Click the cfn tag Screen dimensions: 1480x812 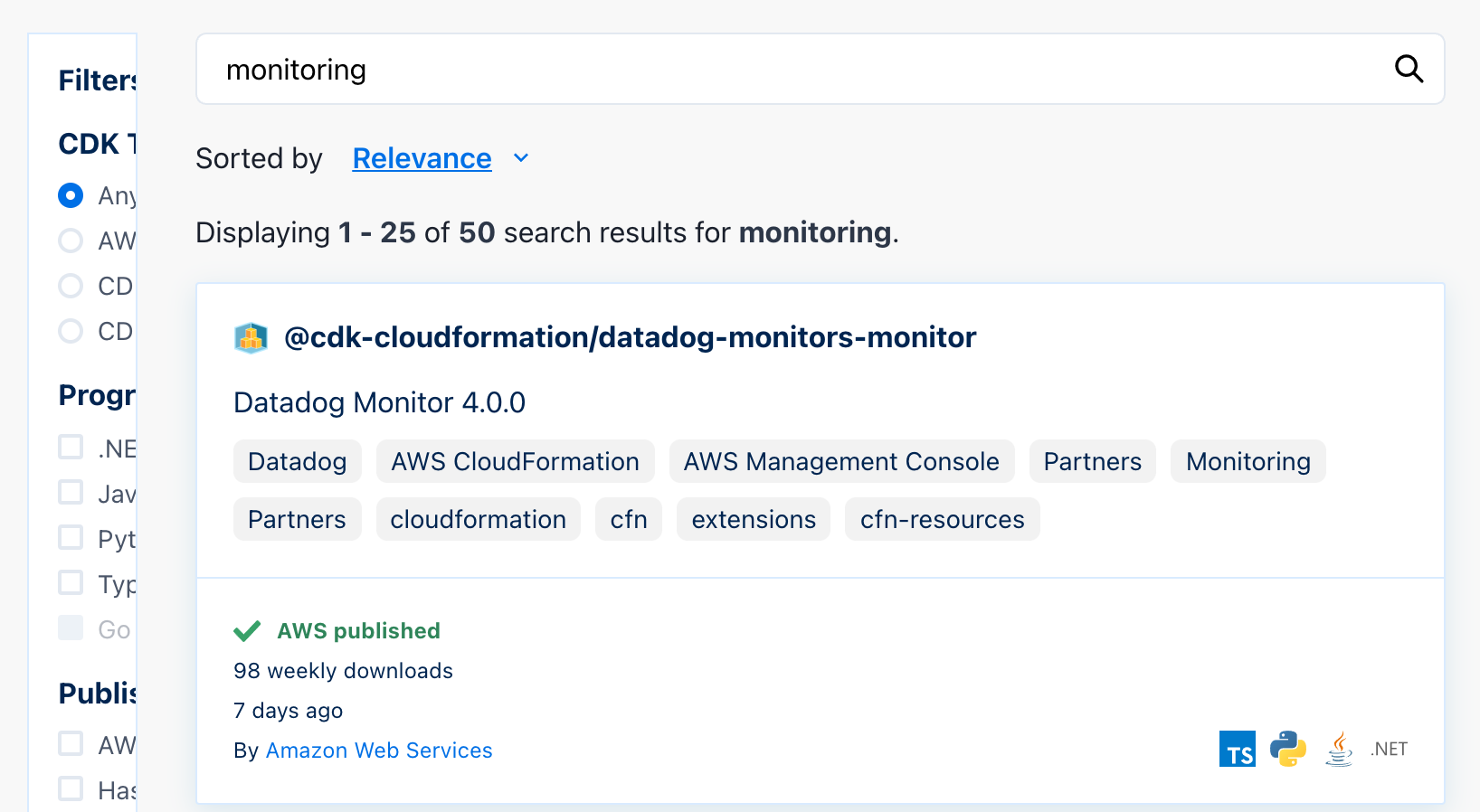tap(629, 519)
